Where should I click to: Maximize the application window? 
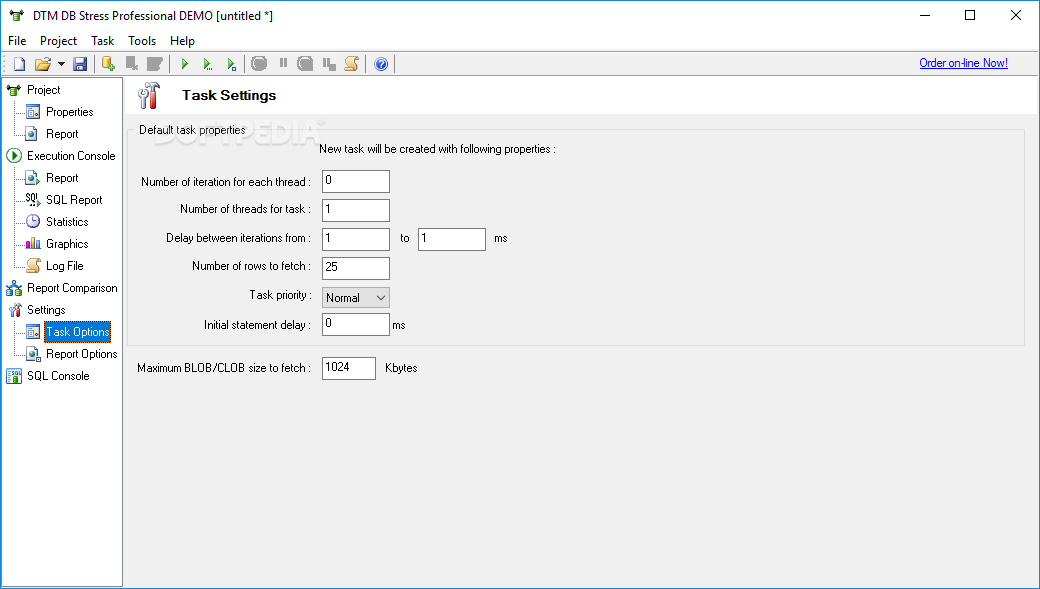click(x=970, y=15)
